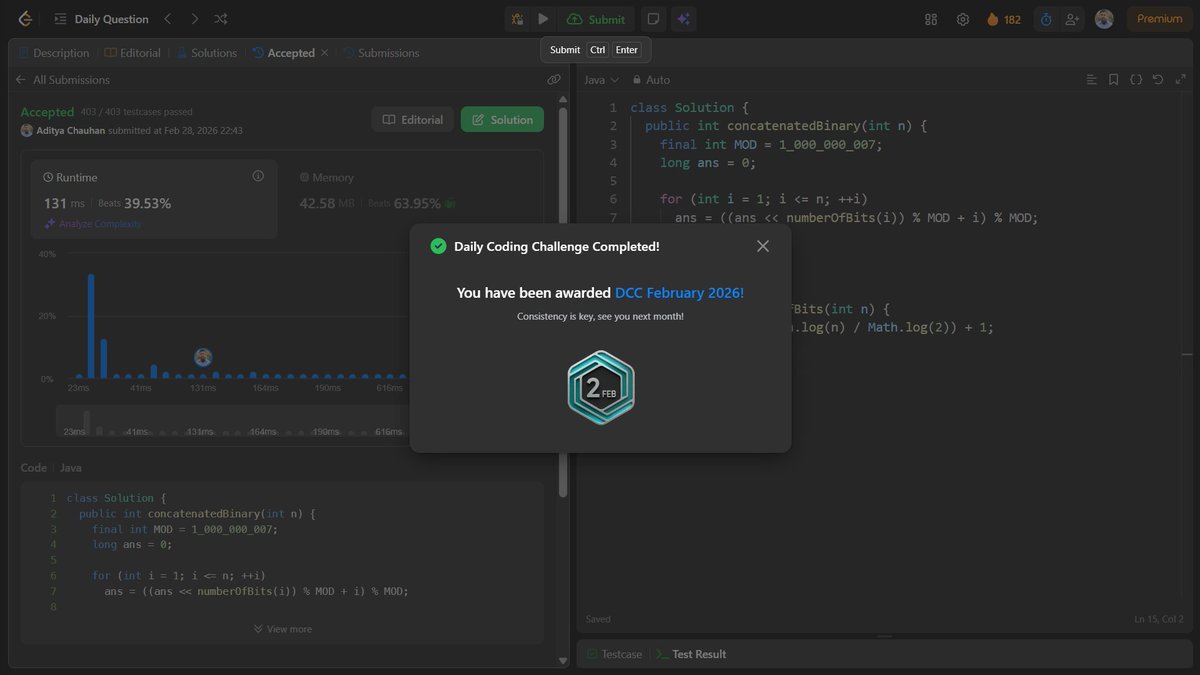Image resolution: width=1200 pixels, height=675 pixels.
Task: Select the Accepted tab
Action: click(283, 53)
